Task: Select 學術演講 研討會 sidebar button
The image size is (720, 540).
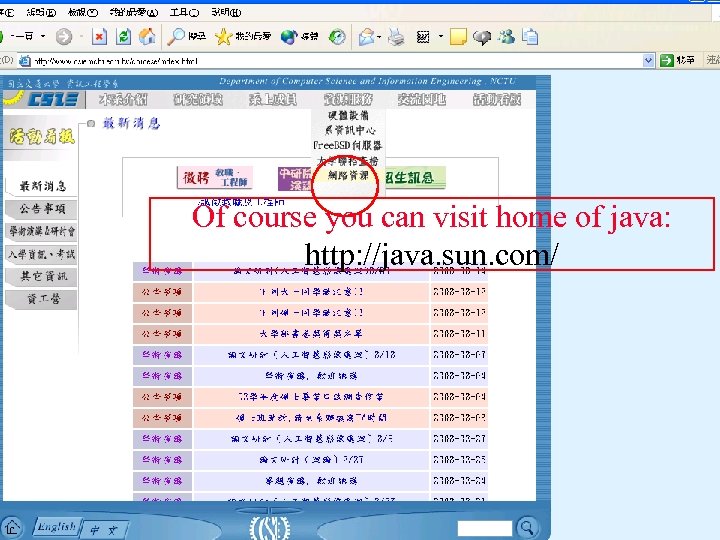Action: (42, 231)
